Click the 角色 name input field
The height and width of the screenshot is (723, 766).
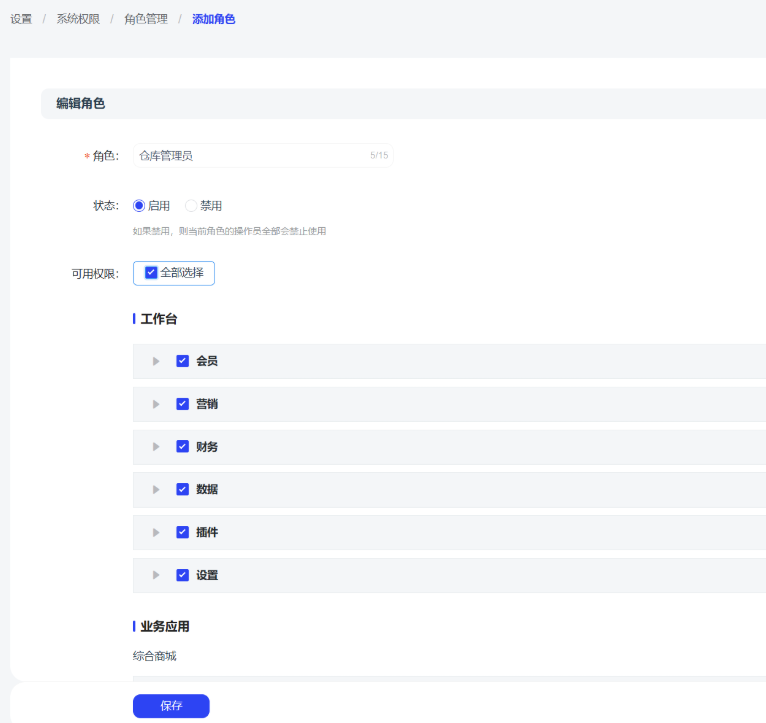[250, 156]
